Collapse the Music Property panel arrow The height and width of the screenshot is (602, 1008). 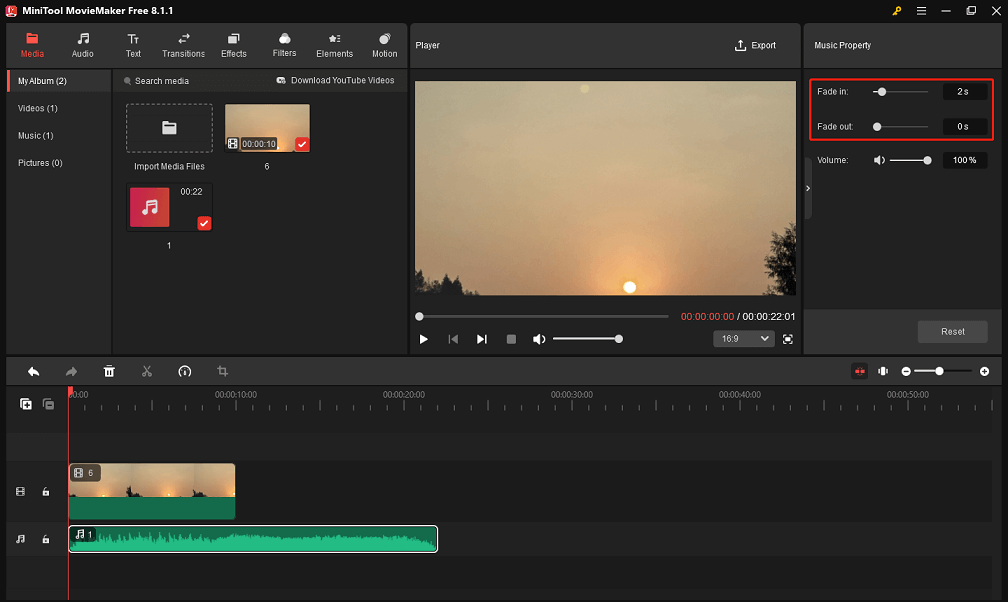(x=808, y=188)
